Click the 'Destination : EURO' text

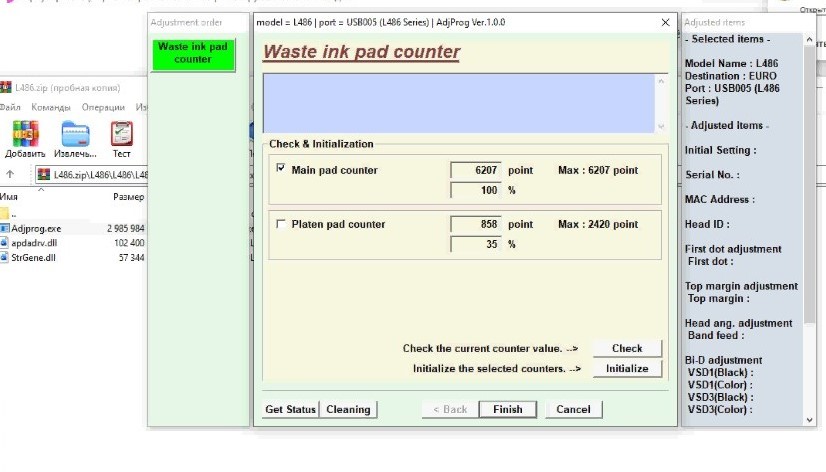[731, 76]
